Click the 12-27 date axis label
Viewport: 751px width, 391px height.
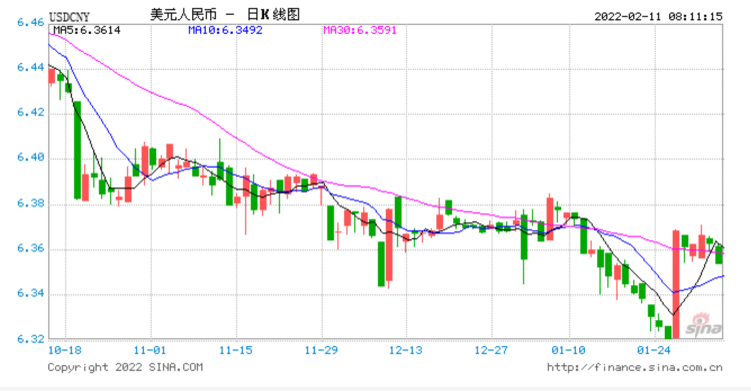pyautogui.click(x=491, y=350)
